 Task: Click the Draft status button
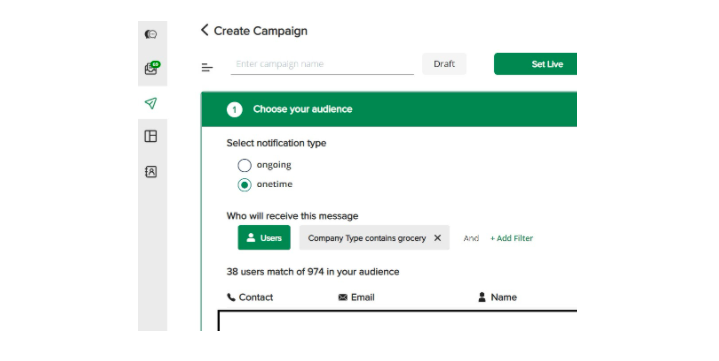pos(444,64)
